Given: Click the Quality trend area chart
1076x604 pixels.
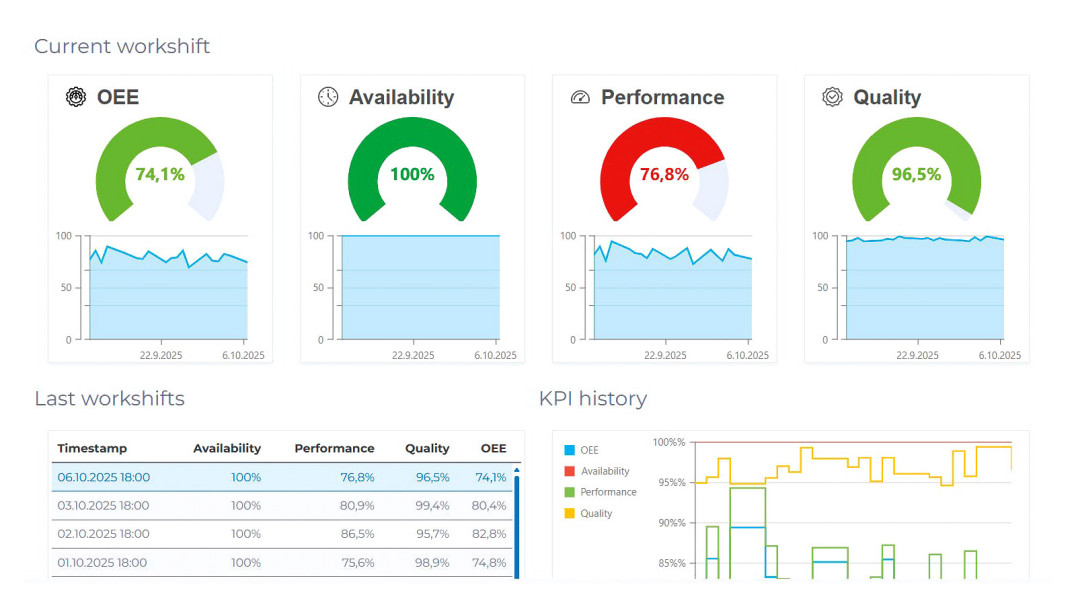Looking at the screenshot, I should coord(924,288).
